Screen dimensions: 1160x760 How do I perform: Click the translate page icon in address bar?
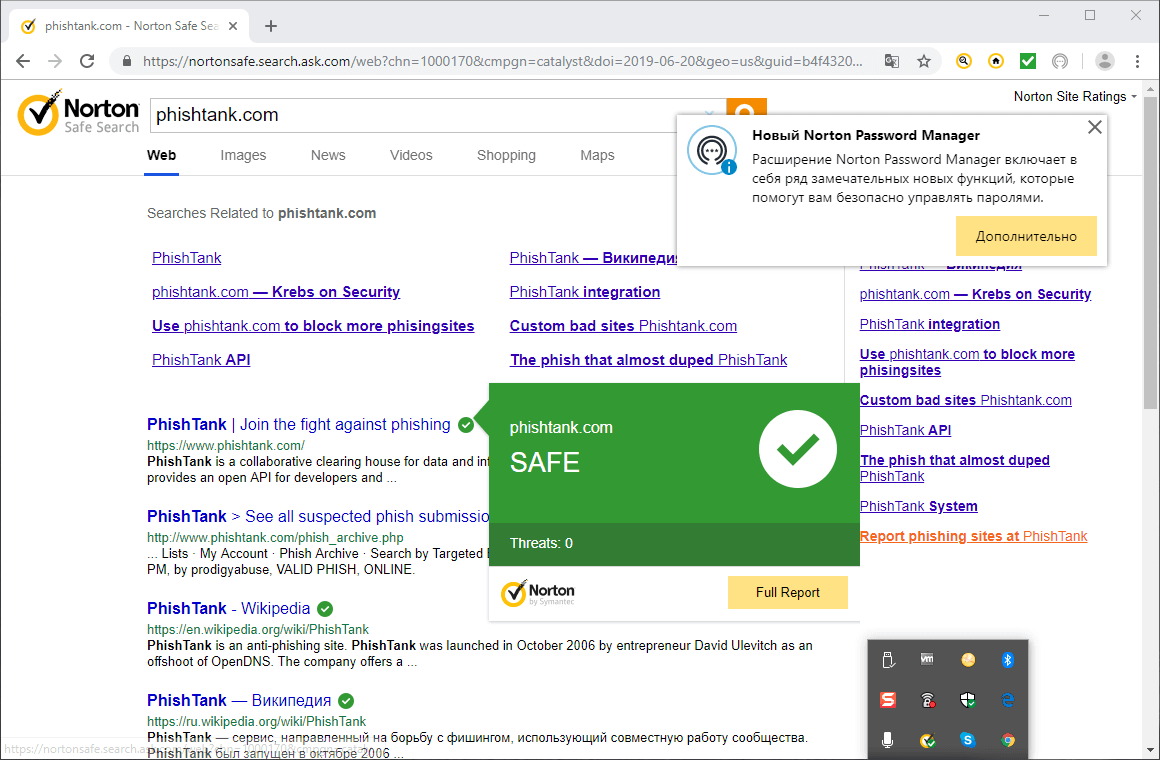[892, 61]
